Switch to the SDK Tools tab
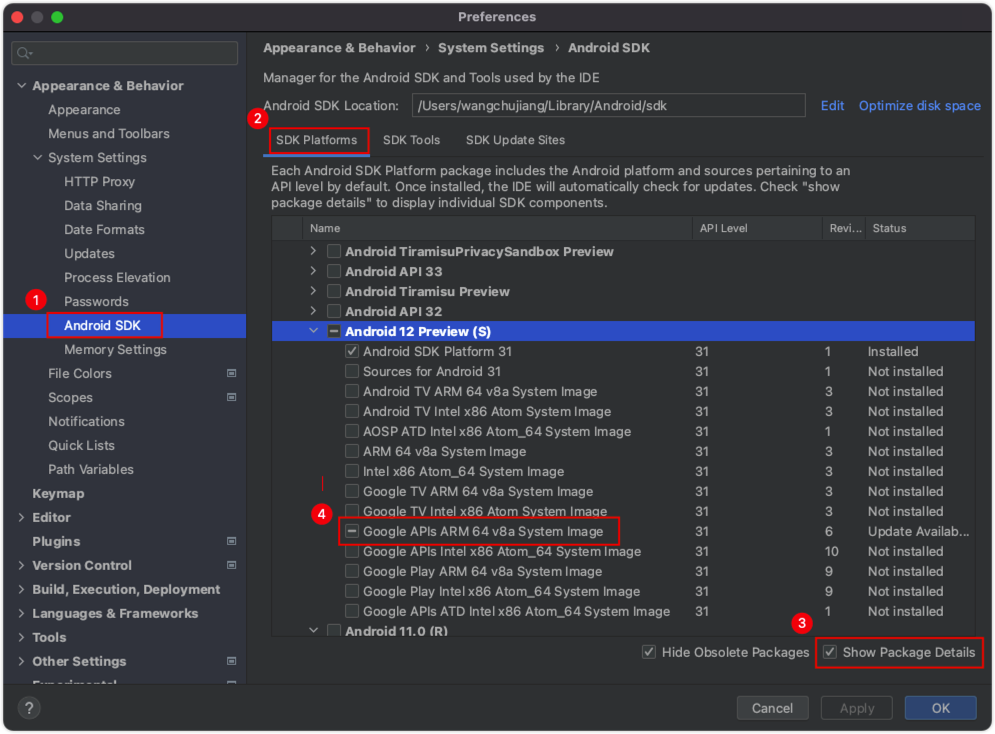The width and height of the screenshot is (995, 734). (x=411, y=140)
